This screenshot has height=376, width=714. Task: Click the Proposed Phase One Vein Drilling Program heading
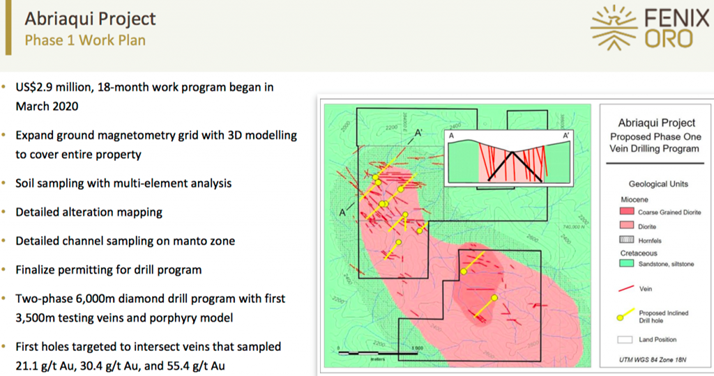(x=654, y=142)
